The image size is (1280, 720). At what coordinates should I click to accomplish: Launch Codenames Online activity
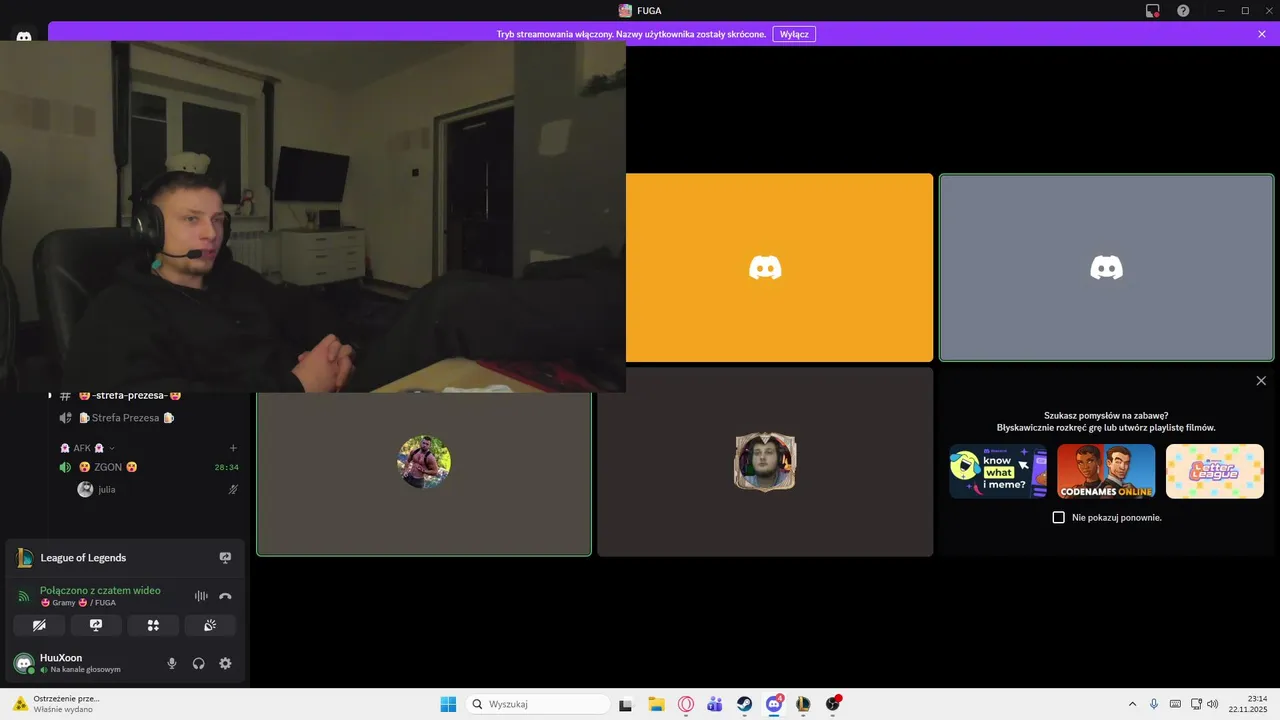[x=1106, y=471]
